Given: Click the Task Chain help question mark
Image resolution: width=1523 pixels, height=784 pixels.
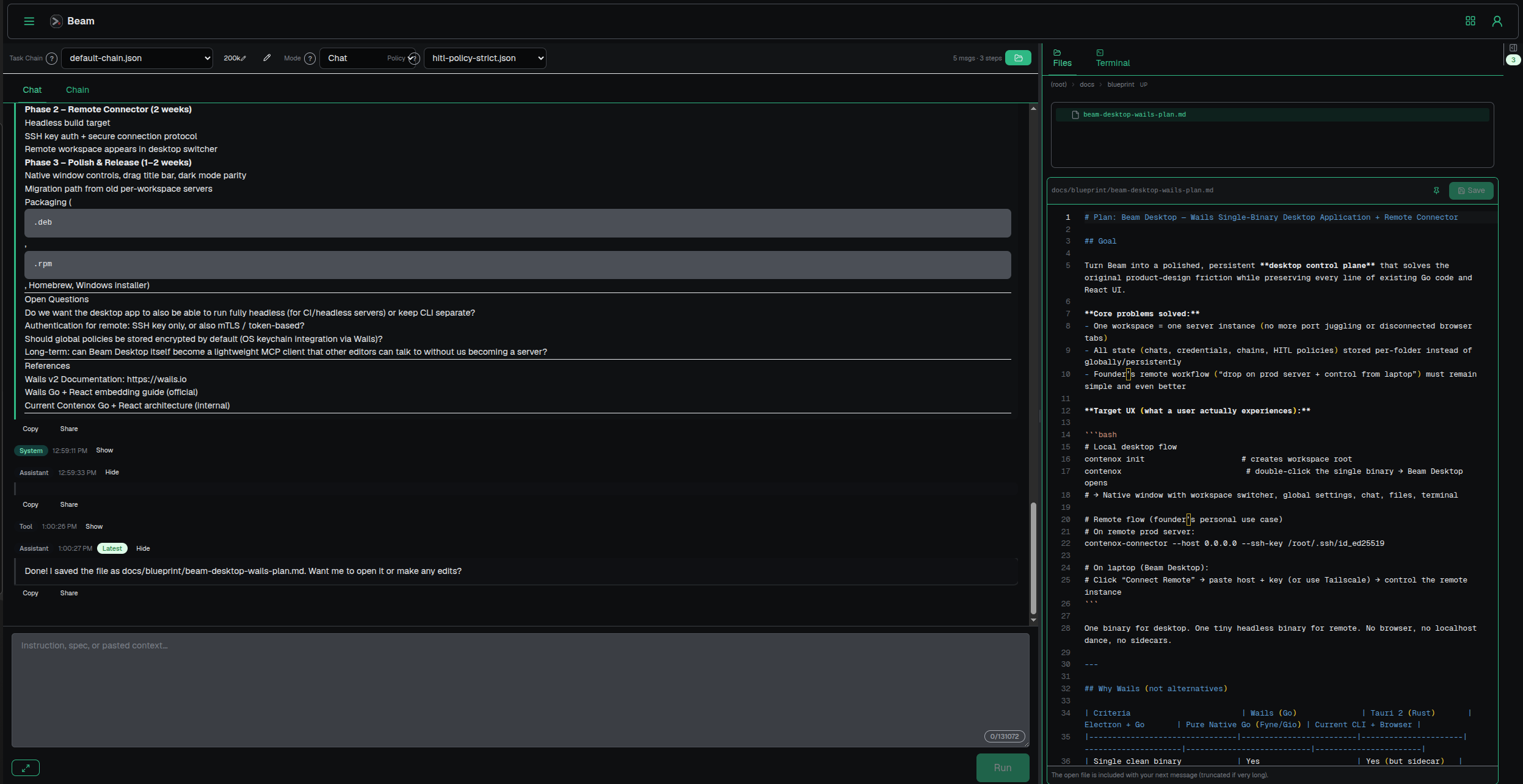Looking at the screenshot, I should [x=53, y=58].
